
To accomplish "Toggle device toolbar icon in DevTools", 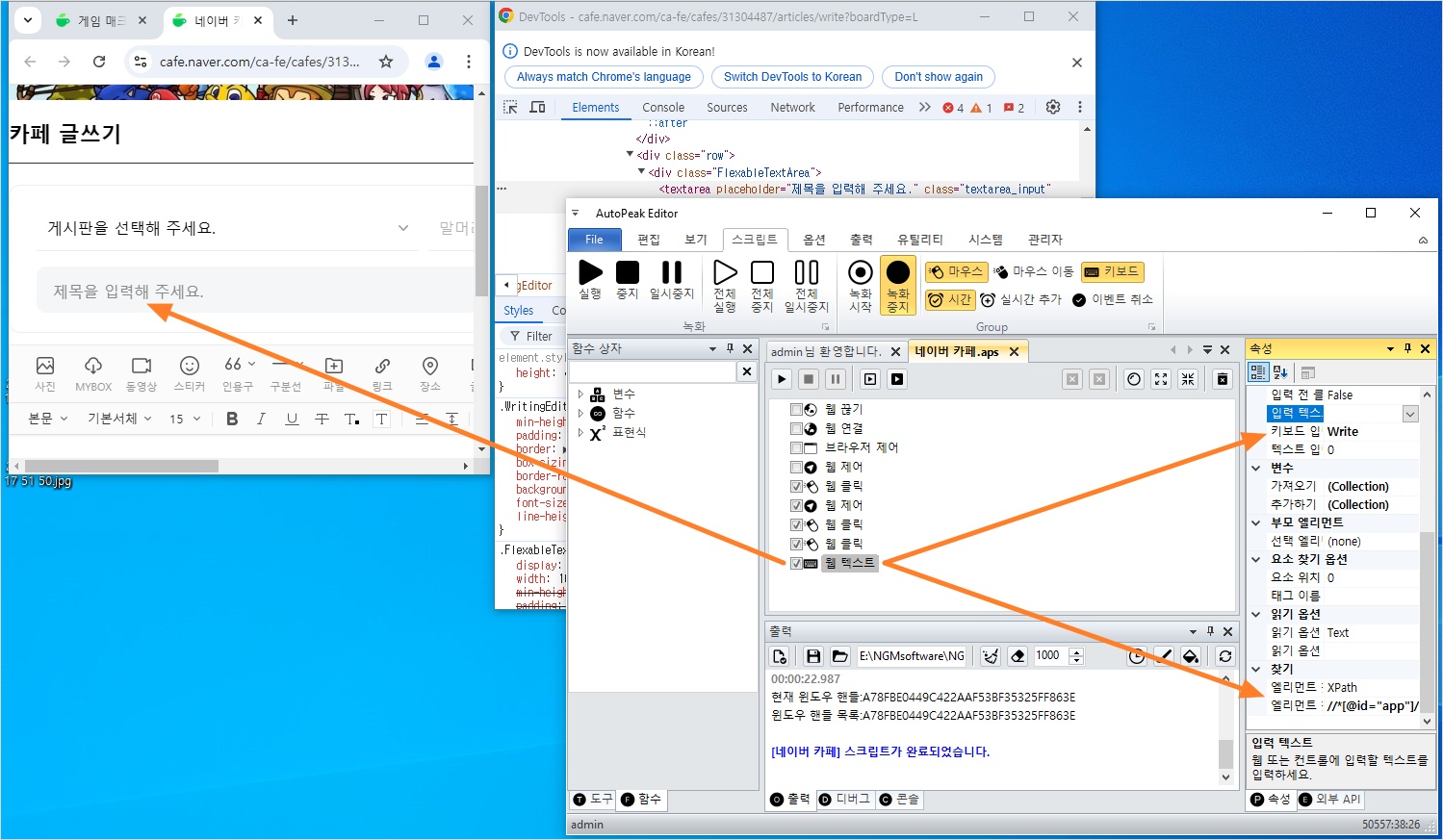I will click(537, 107).
